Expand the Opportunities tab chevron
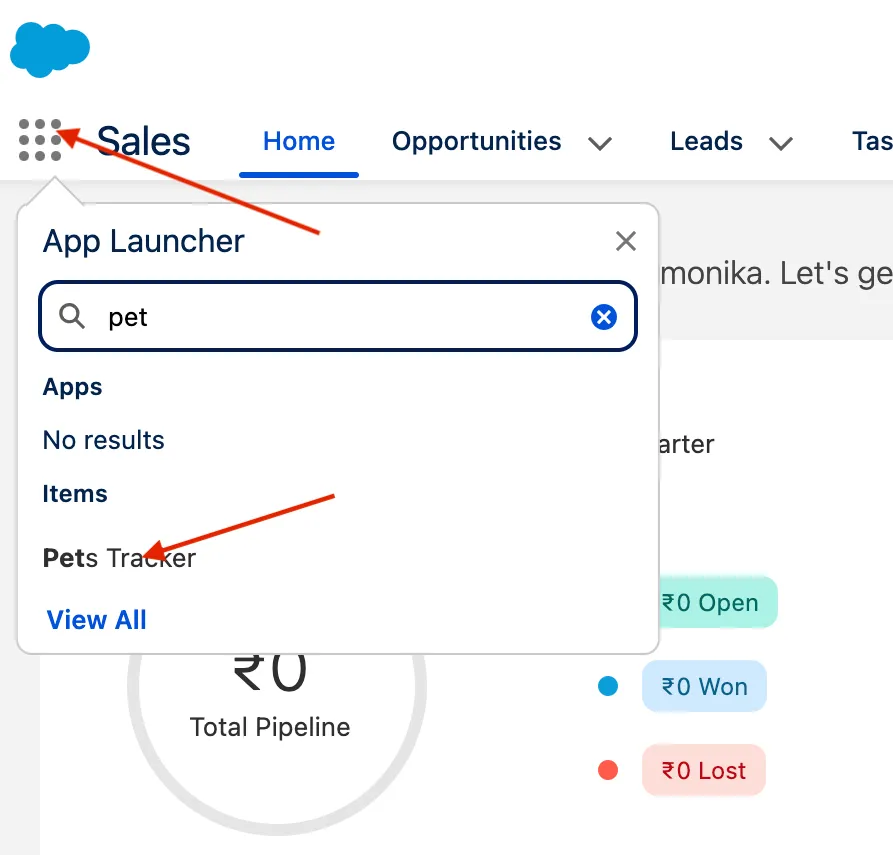 pos(600,143)
